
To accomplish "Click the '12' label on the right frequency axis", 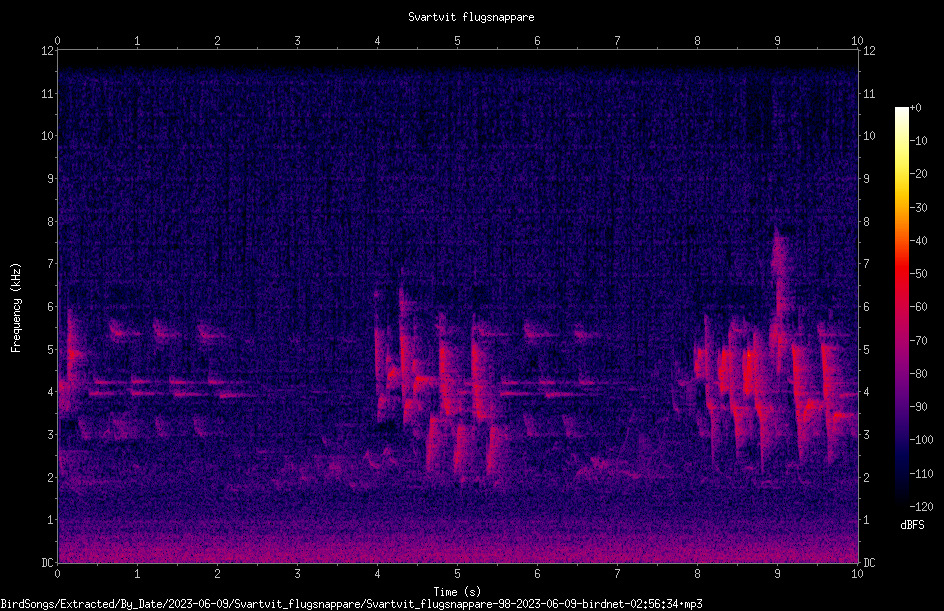I will coord(869,51).
